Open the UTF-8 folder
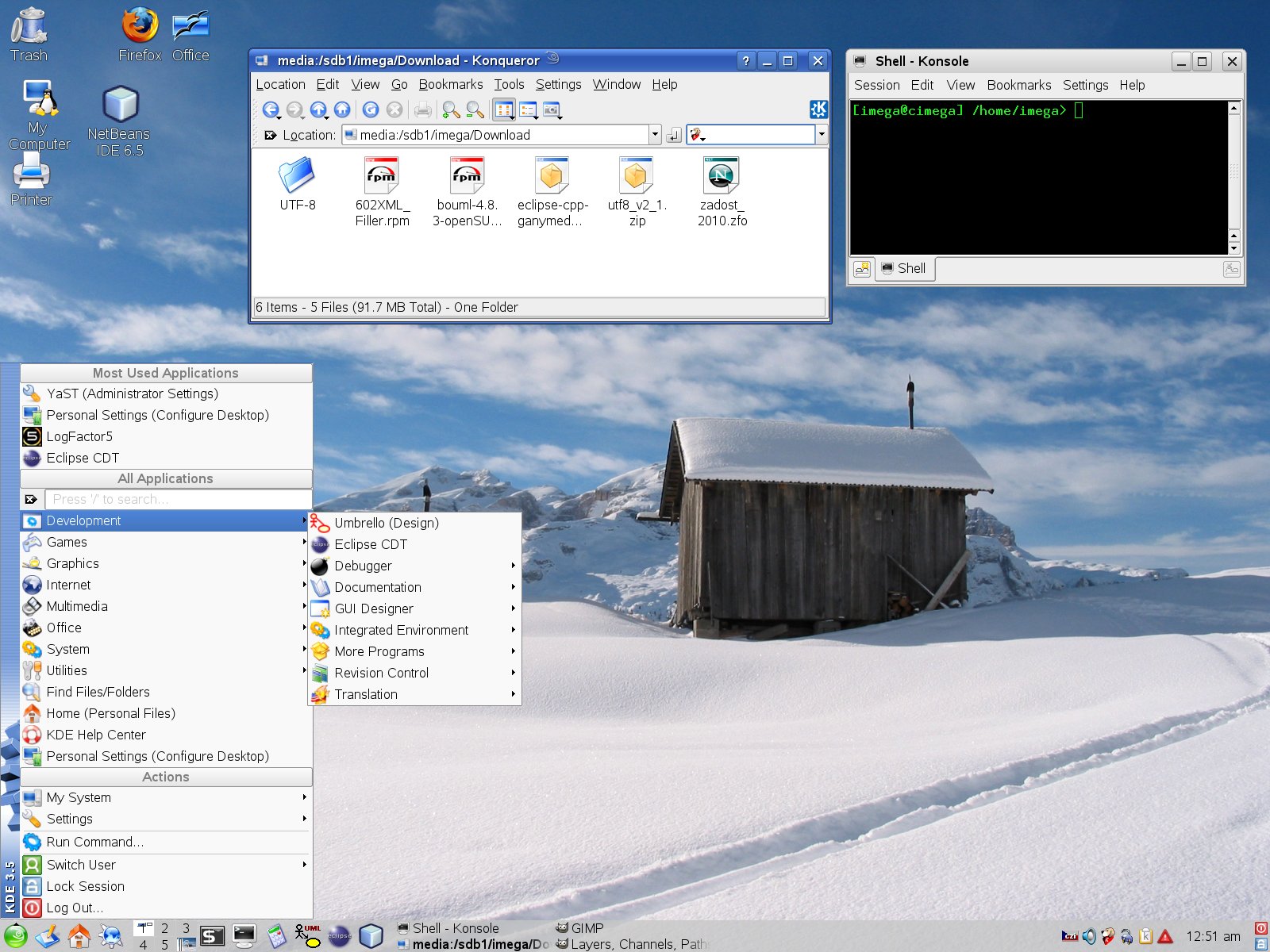1270x952 pixels. coord(297,184)
